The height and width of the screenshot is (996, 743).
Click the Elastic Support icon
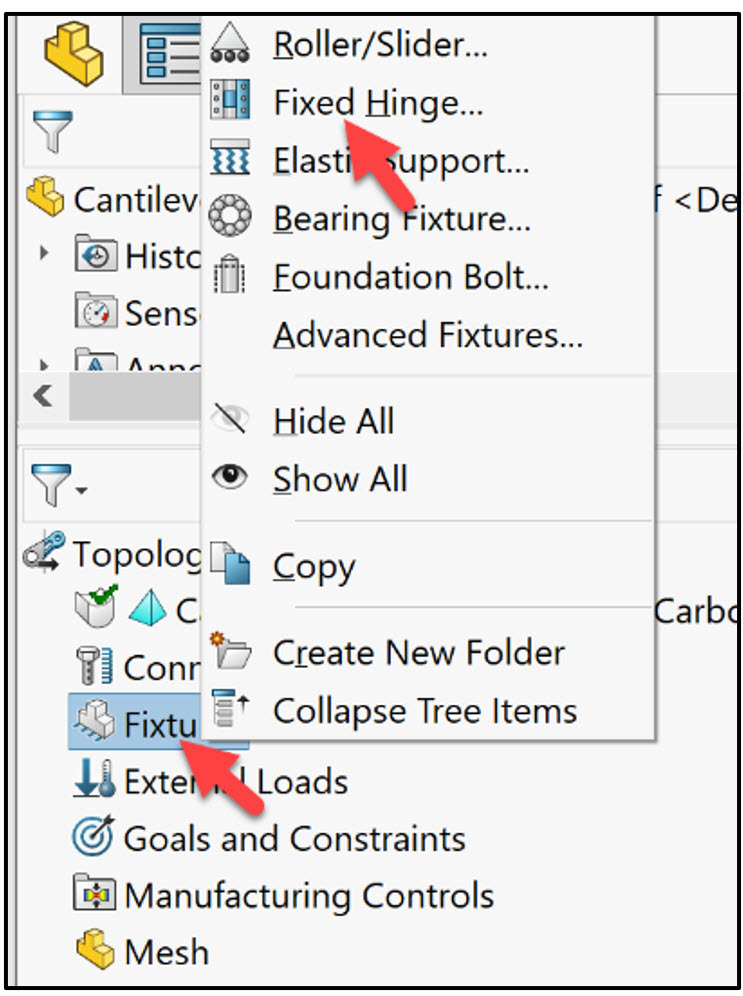point(231,160)
